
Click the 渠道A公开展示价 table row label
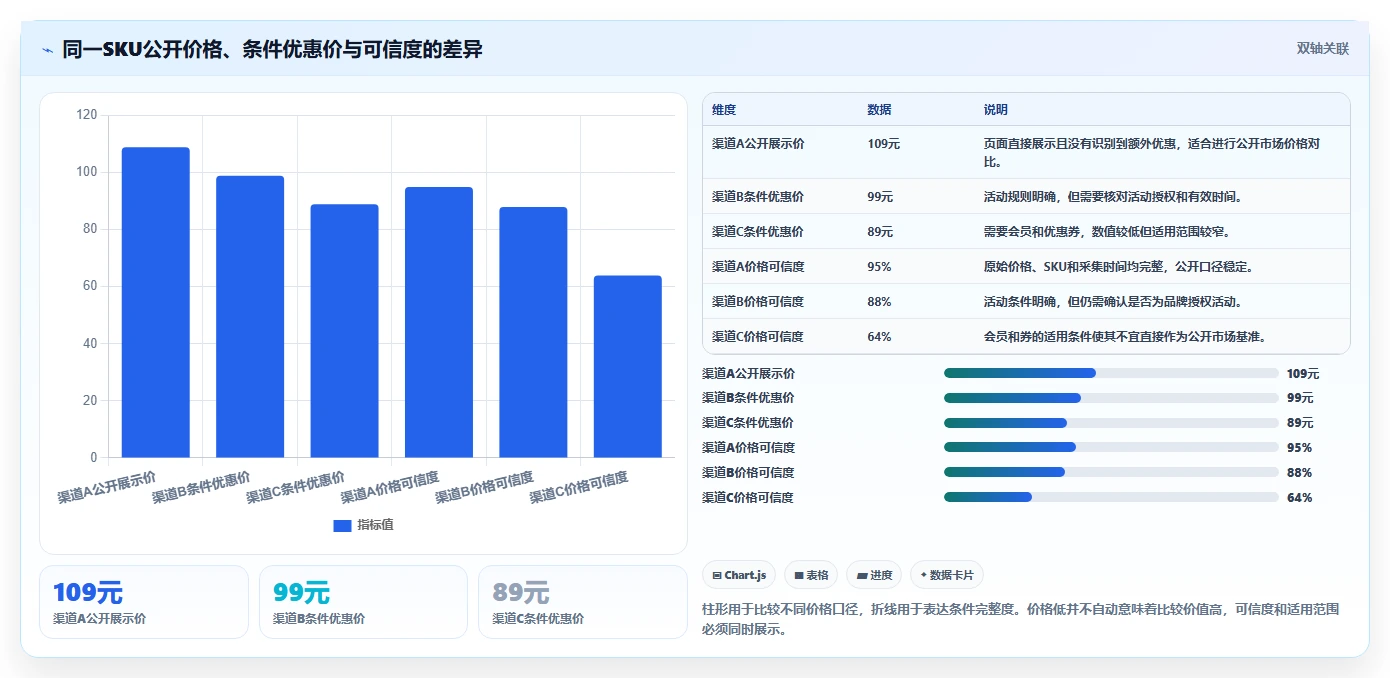point(758,144)
